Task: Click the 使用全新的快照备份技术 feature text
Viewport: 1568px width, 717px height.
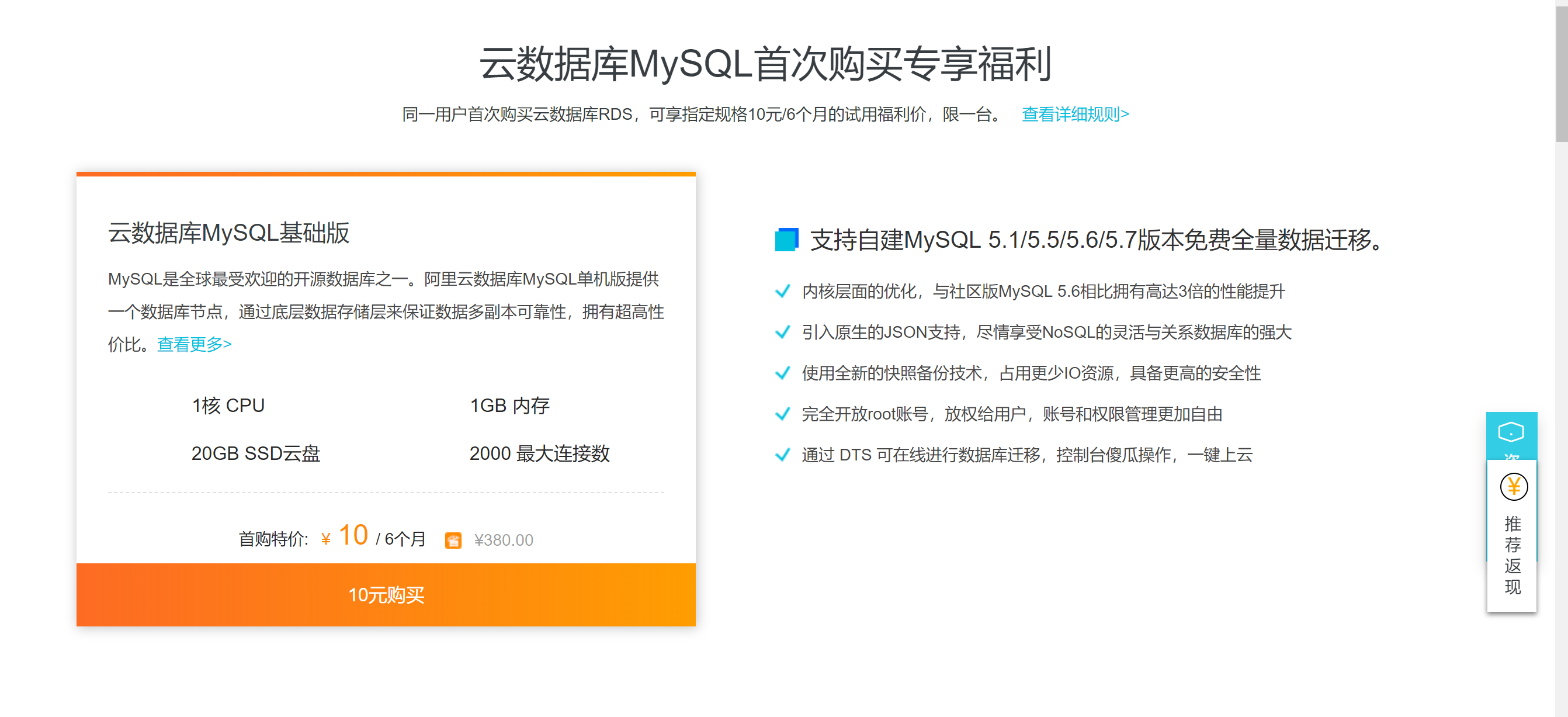Action: coord(1031,373)
